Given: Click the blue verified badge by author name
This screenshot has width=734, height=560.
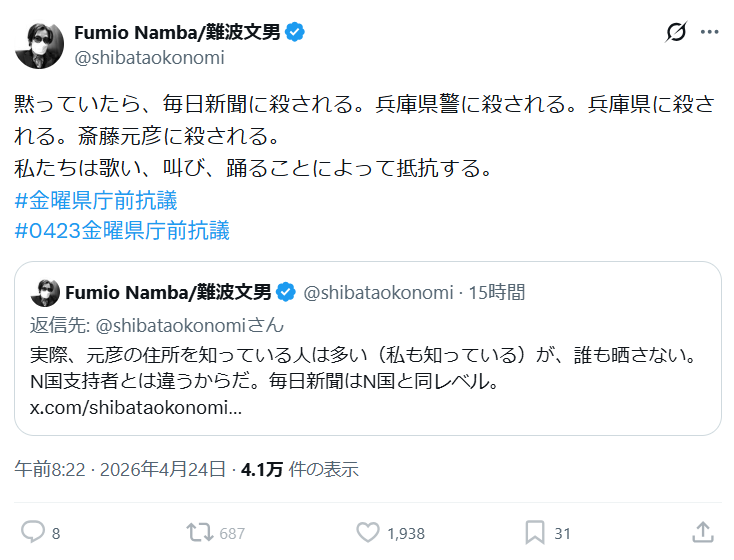Looking at the screenshot, I should point(295,32).
